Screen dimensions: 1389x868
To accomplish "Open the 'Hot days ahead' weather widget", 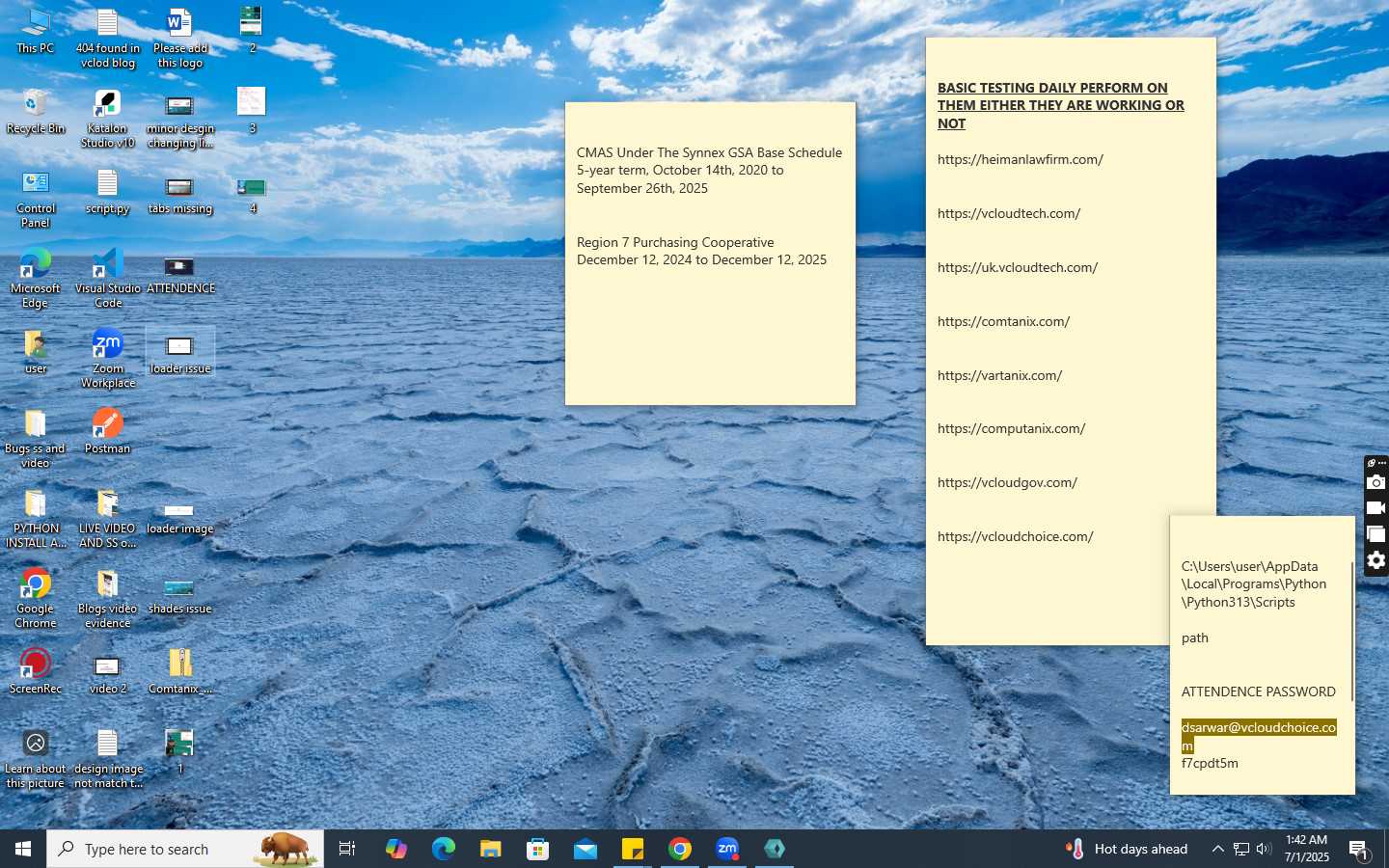I will pyautogui.click(x=1127, y=849).
